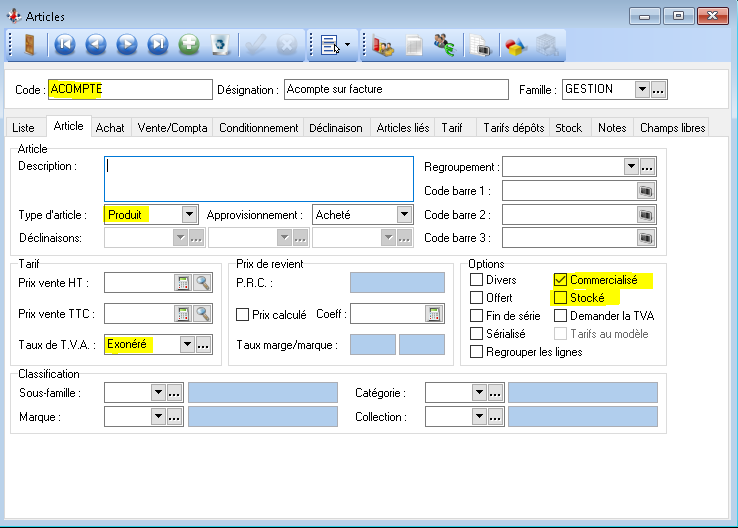The image size is (738, 528).
Task: Uncheck the Commercialisé checkbox
Action: click(560, 280)
